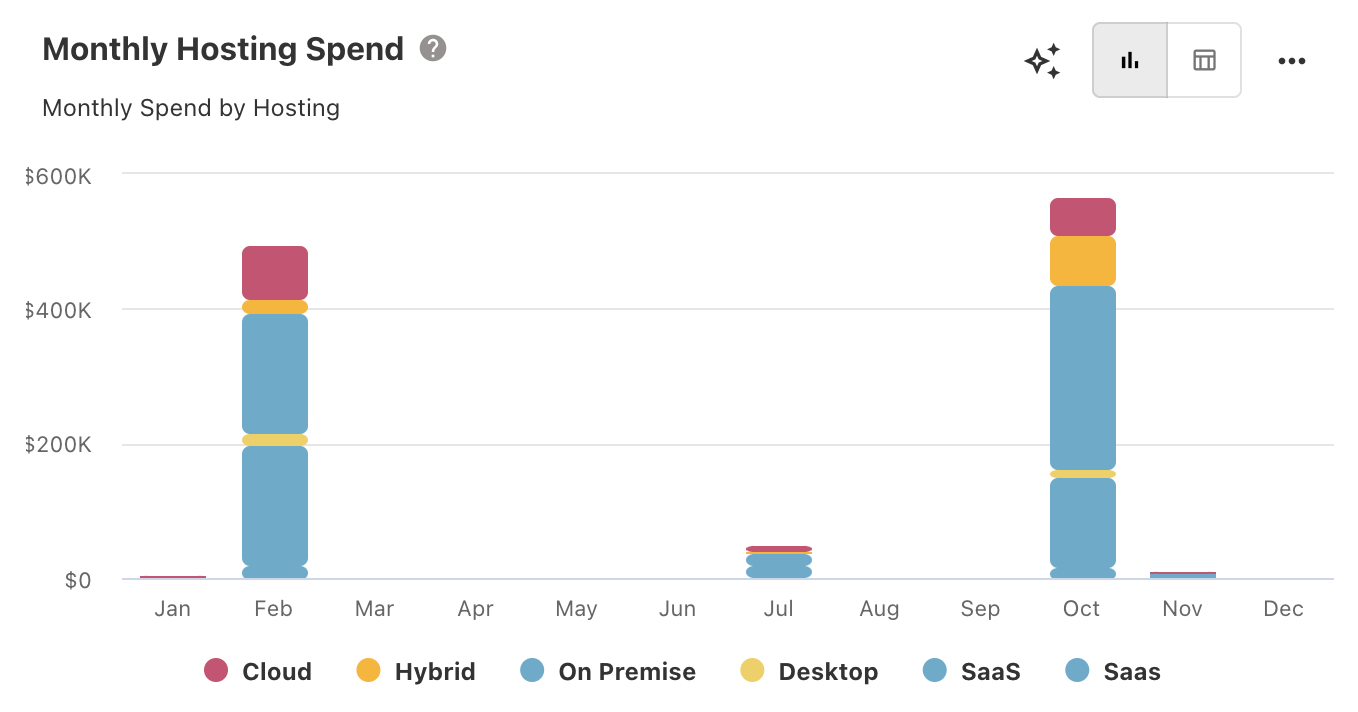The width and height of the screenshot is (1358, 712).
Task: Click the Hybrid orange legend dot
Action: click(368, 671)
